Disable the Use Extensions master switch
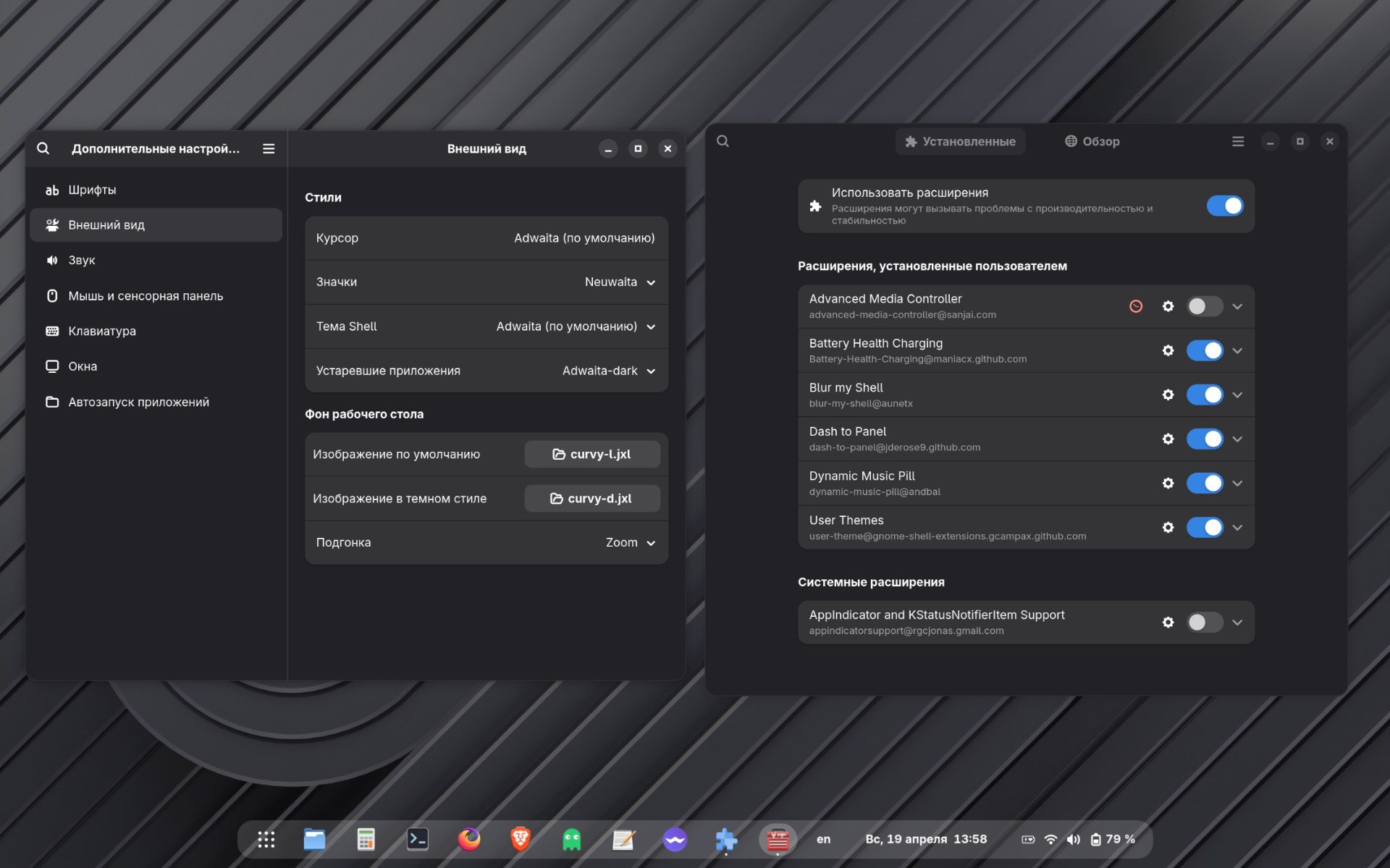1390x868 pixels. [1224, 206]
